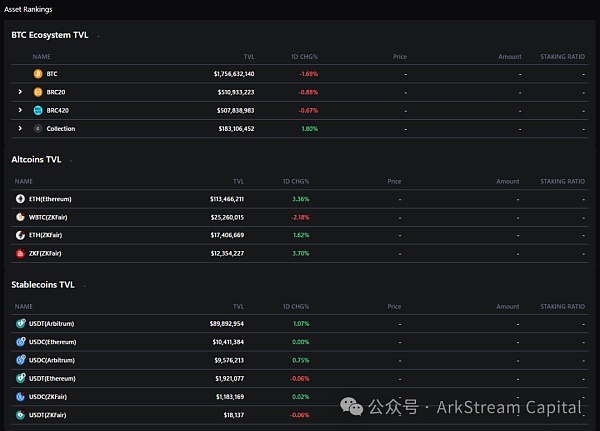The width and height of the screenshot is (600, 431).
Task: Click the USDT(Arbitrum) coin icon
Action: (x=20, y=324)
